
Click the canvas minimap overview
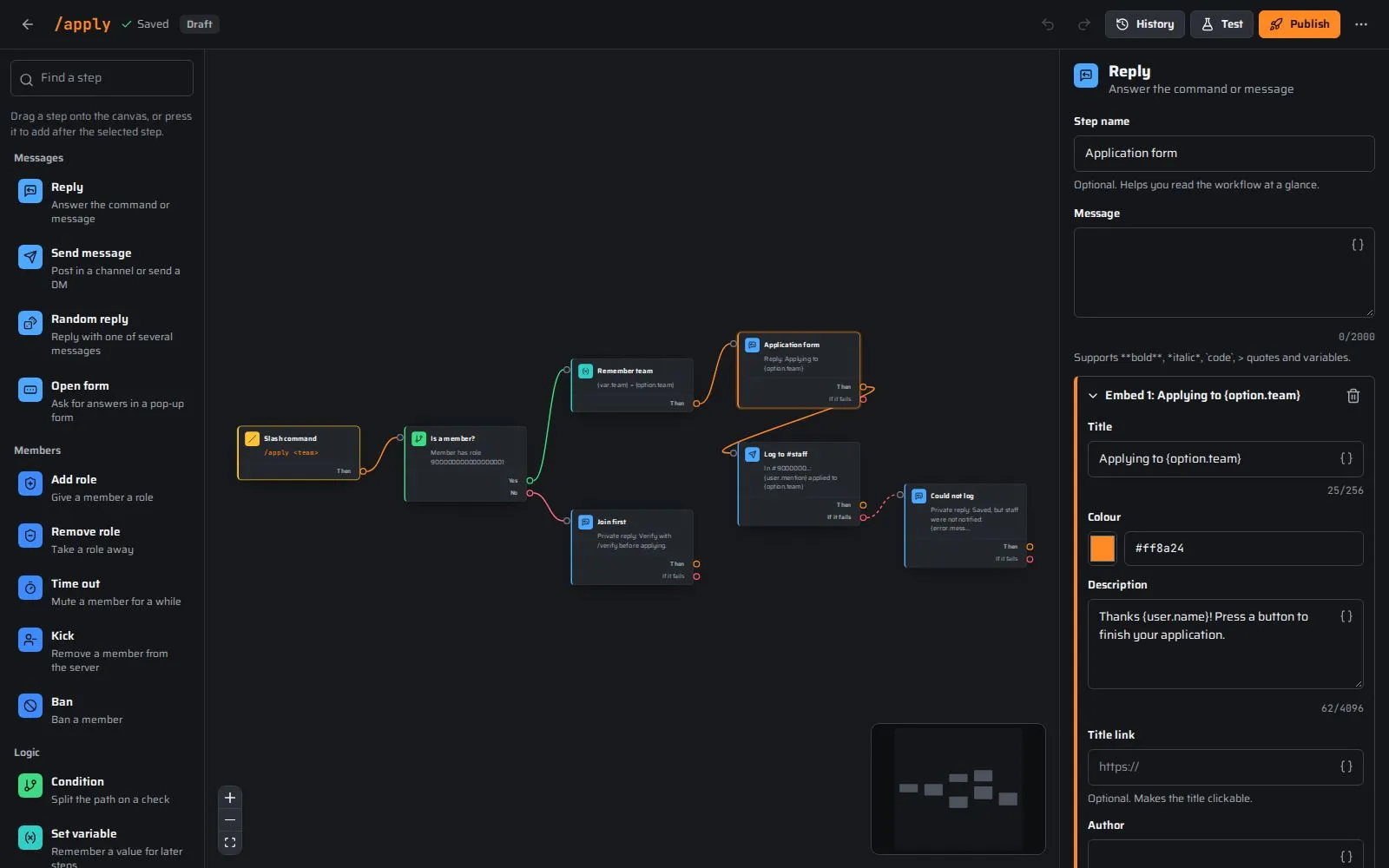click(958, 789)
